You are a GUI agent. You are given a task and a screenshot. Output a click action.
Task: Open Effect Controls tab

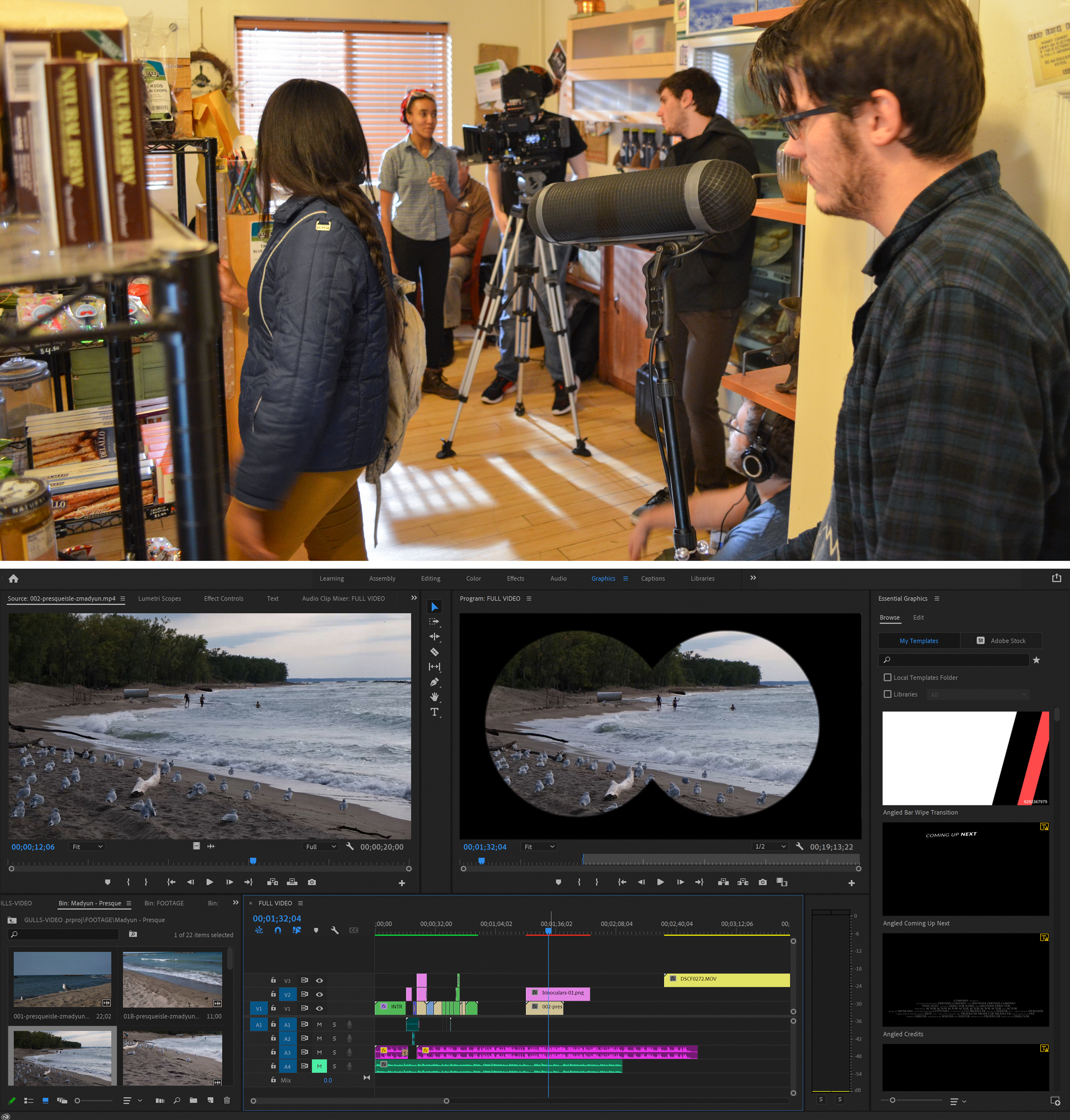(224, 598)
